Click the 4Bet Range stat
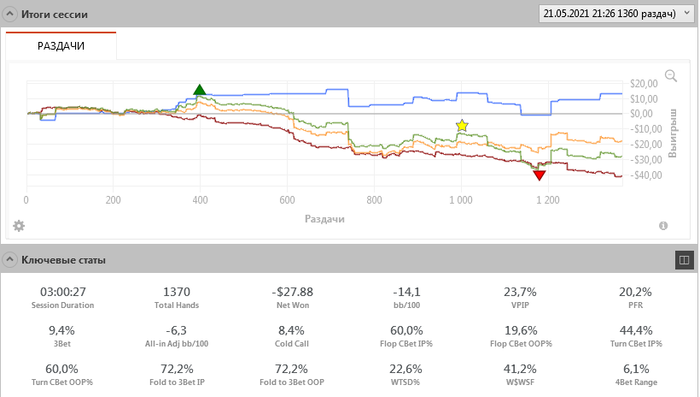Viewport: 700px width, 397px height. [x=636, y=374]
